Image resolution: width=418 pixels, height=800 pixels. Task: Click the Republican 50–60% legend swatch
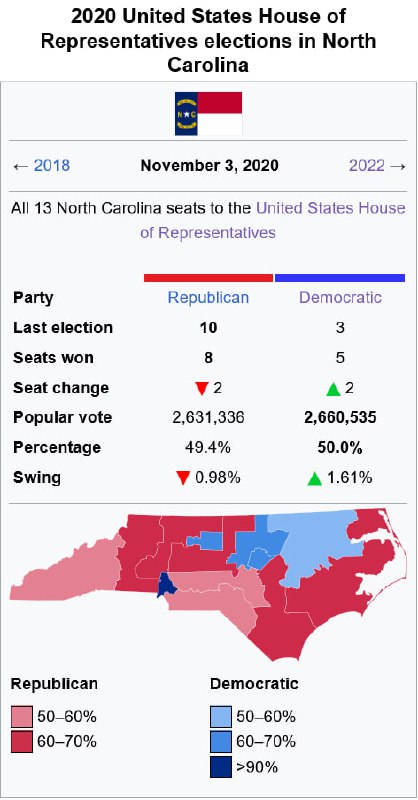22,717
